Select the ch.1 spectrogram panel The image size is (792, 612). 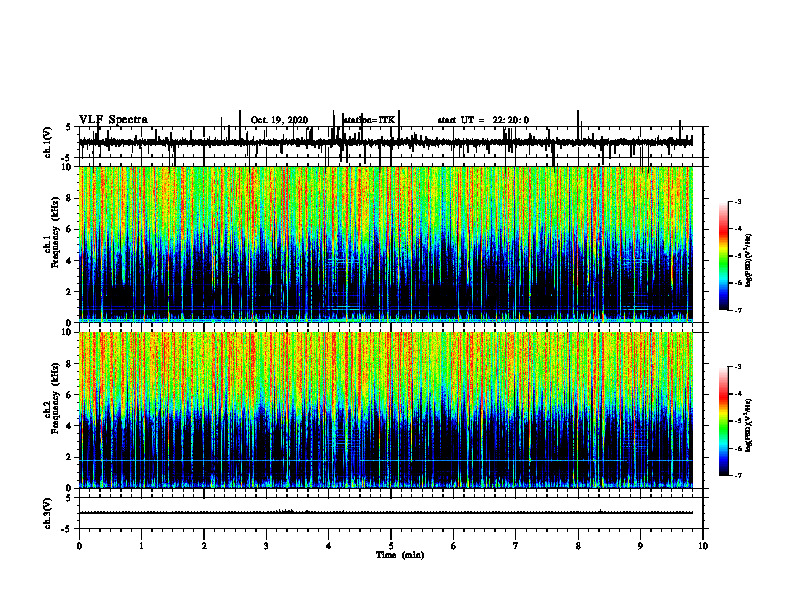(x=386, y=244)
